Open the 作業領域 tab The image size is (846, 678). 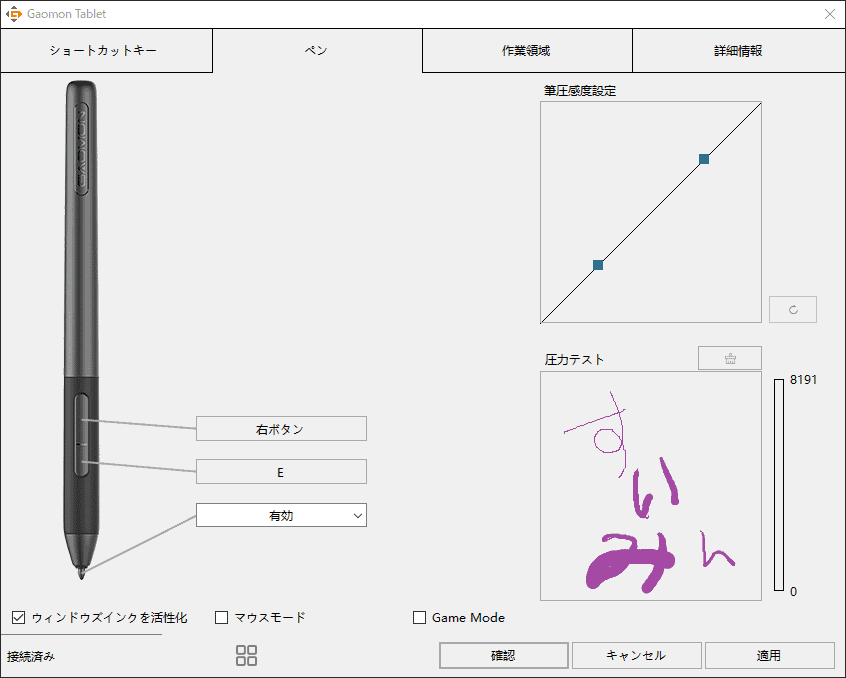[x=527, y=51]
